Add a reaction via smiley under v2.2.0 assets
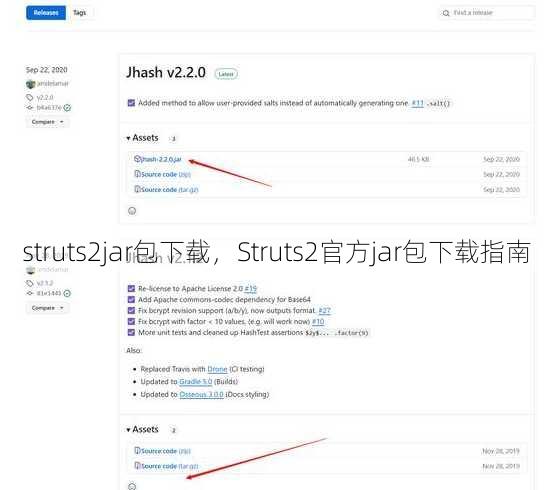This screenshot has width=552, height=490. pos(132,211)
